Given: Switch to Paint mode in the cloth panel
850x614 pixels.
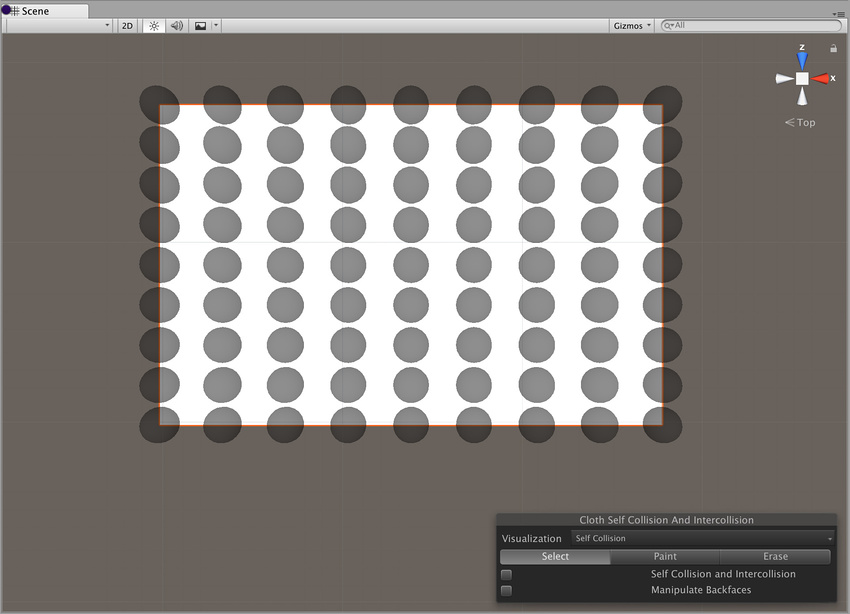Looking at the screenshot, I should coord(665,556).
